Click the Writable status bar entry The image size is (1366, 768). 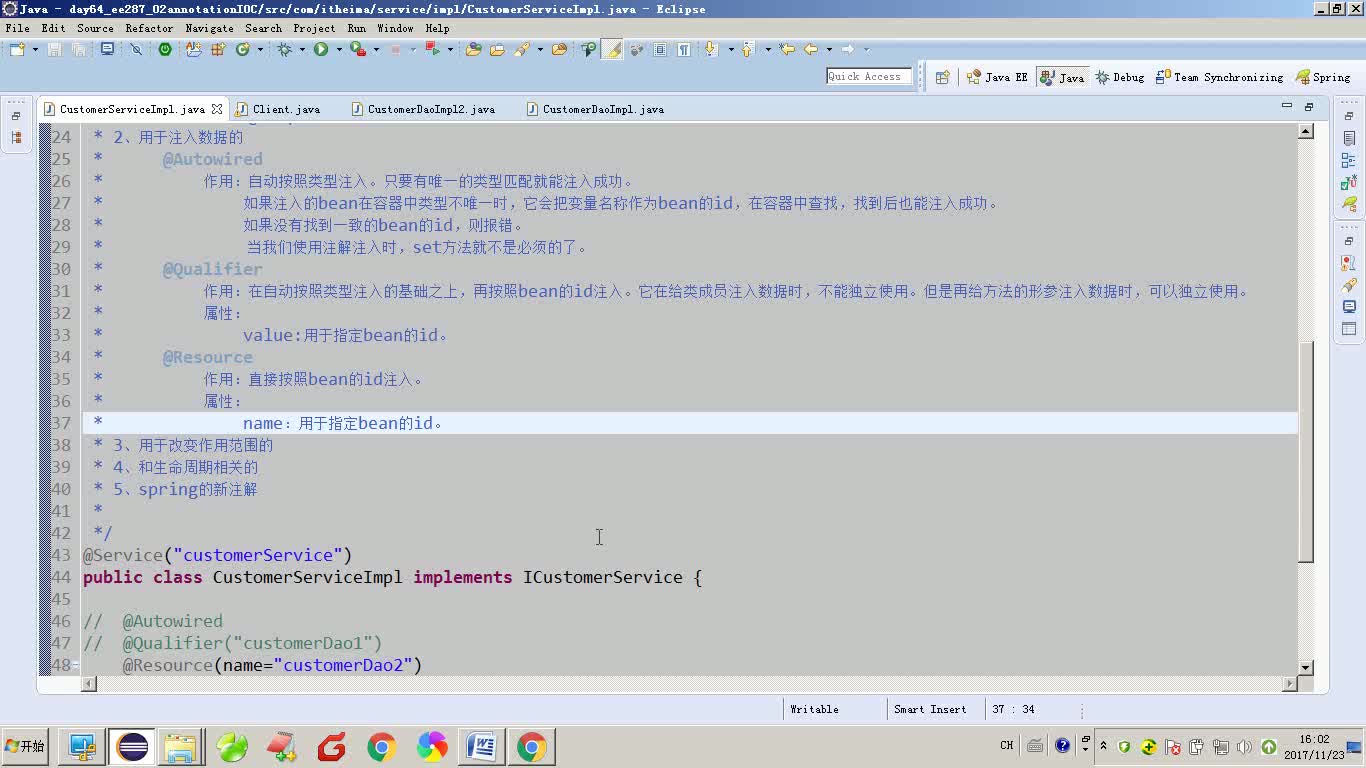click(x=814, y=709)
